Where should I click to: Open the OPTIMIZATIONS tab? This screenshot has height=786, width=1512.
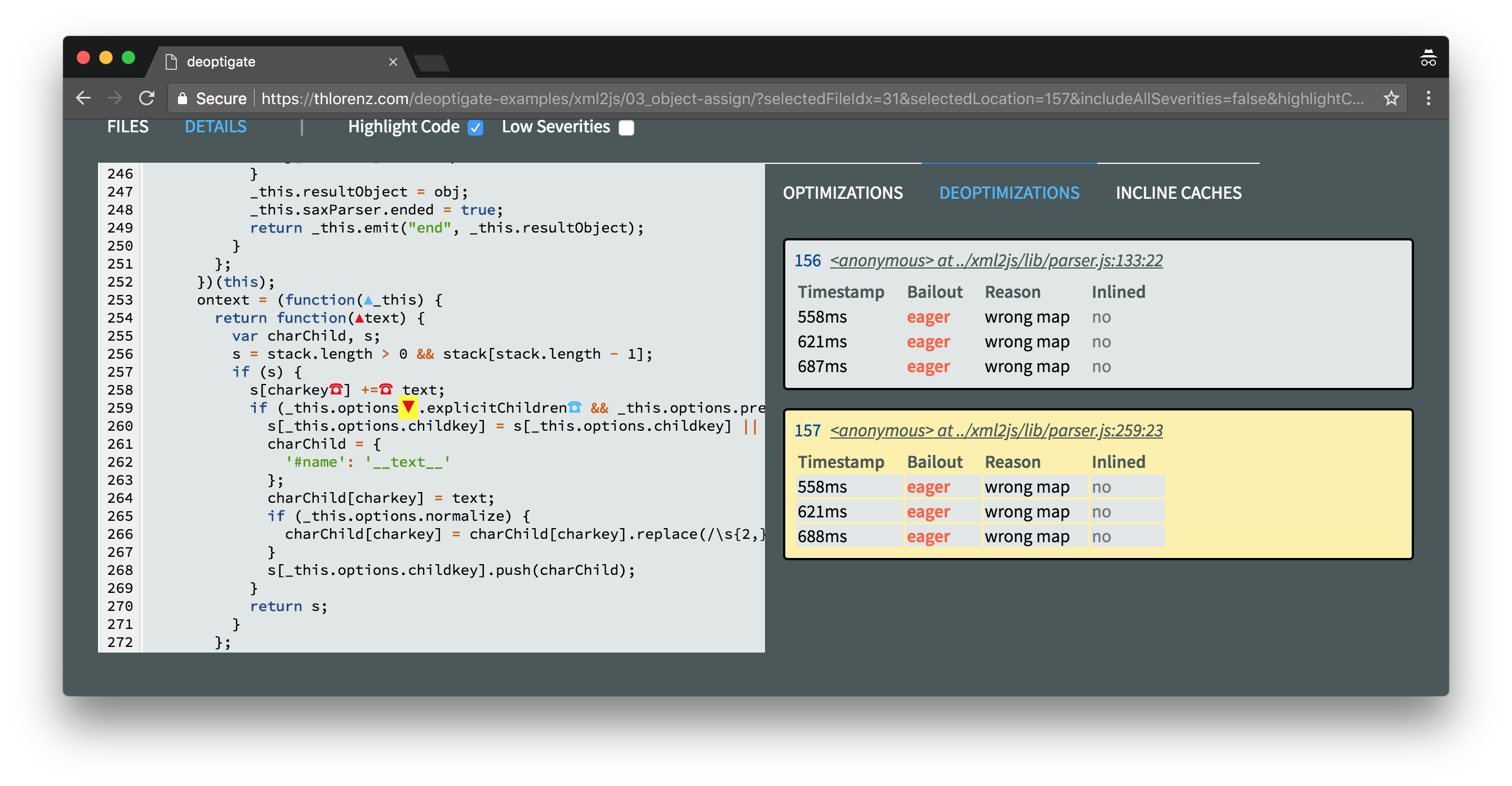coord(843,193)
